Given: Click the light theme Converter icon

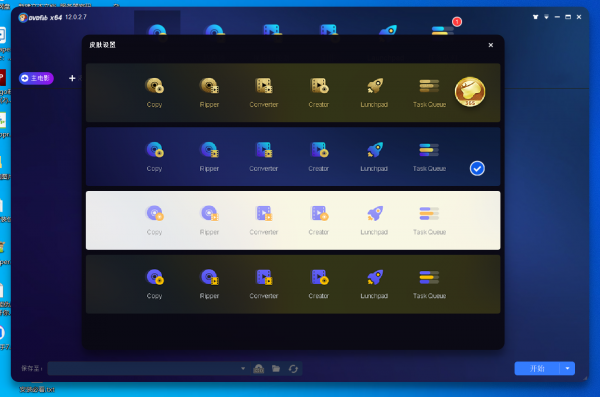Looking at the screenshot, I should (264, 213).
